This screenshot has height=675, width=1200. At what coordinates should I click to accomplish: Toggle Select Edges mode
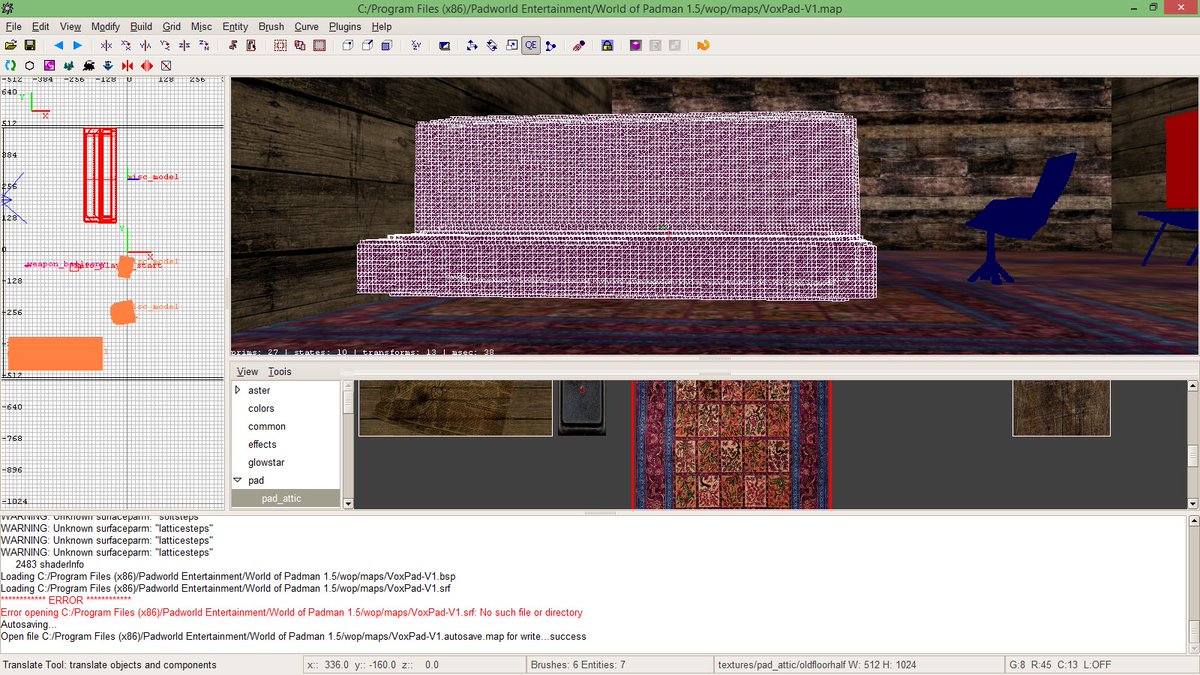[x=367, y=45]
